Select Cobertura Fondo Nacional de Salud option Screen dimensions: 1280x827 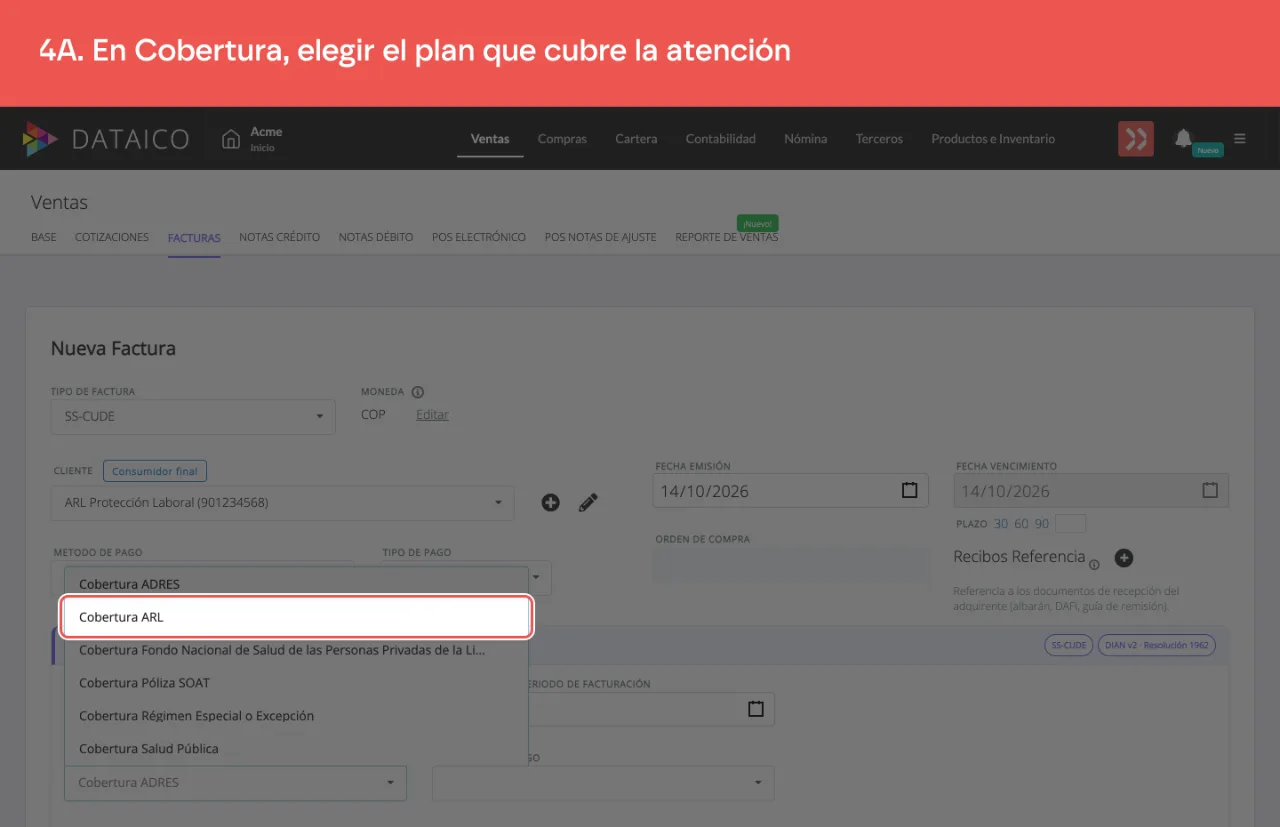tap(296, 650)
